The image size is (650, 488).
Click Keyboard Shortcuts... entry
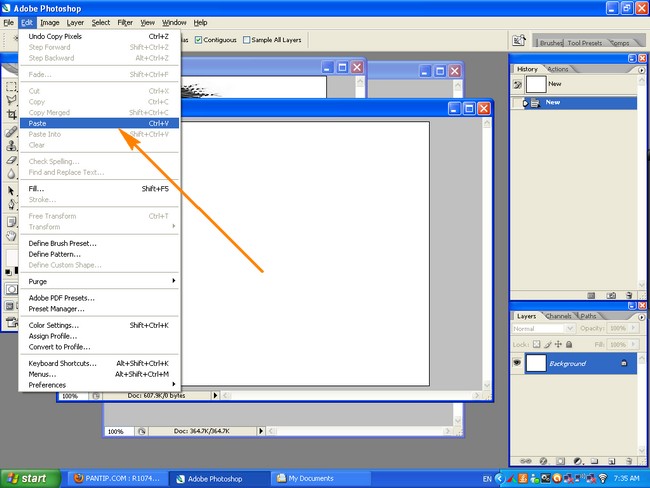click(x=99, y=363)
